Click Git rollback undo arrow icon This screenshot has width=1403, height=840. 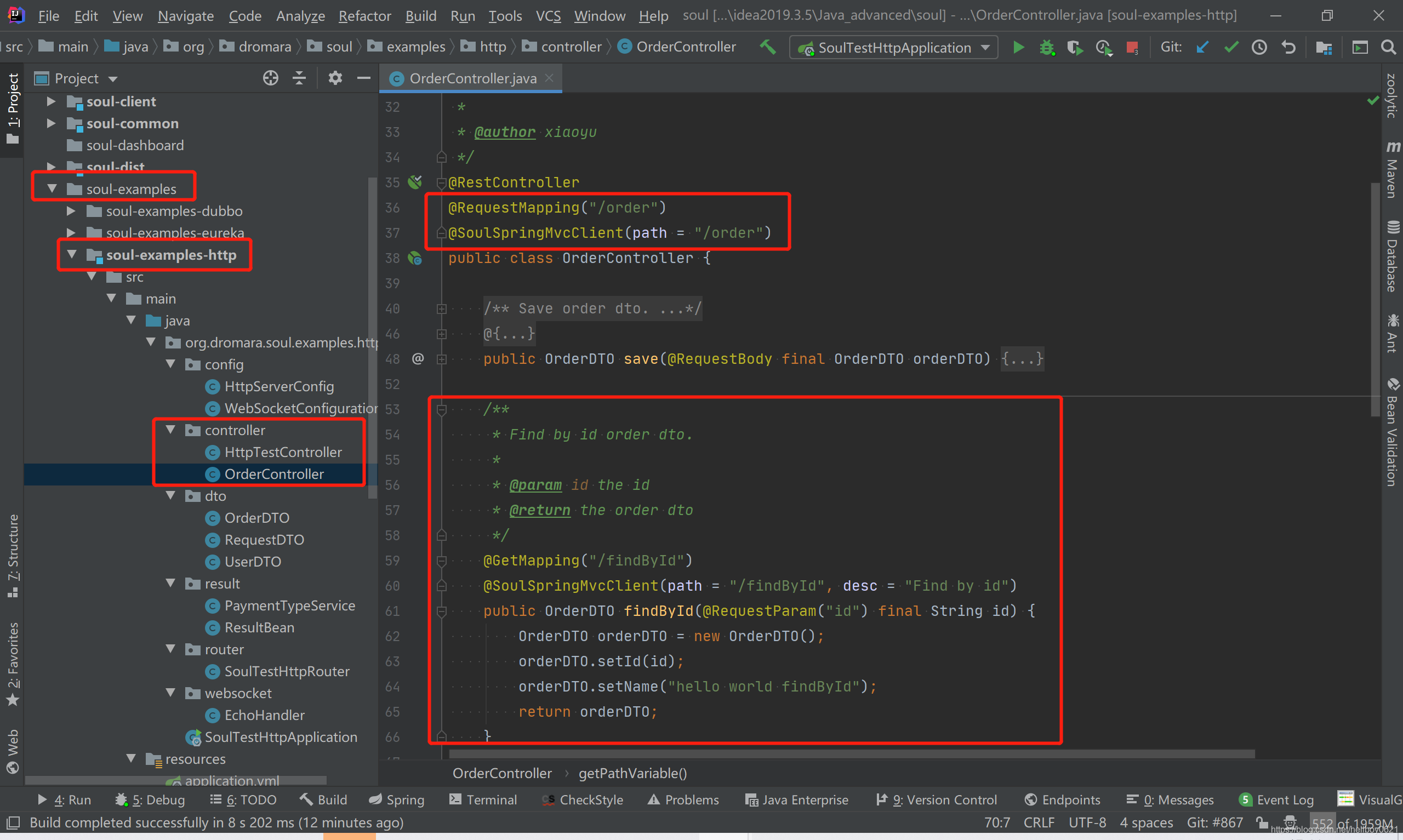pyautogui.click(x=1288, y=48)
